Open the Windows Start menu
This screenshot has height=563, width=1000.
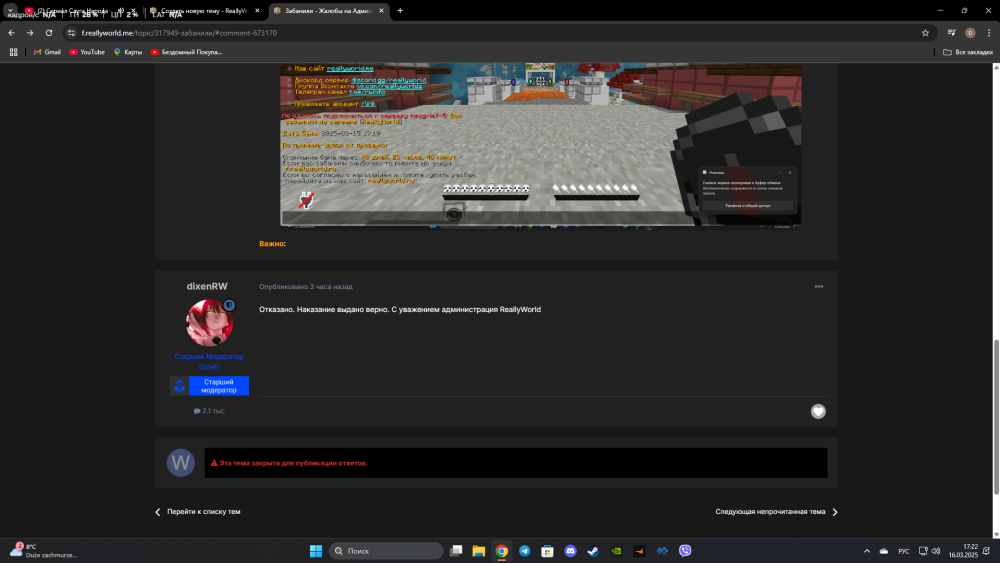click(x=316, y=551)
